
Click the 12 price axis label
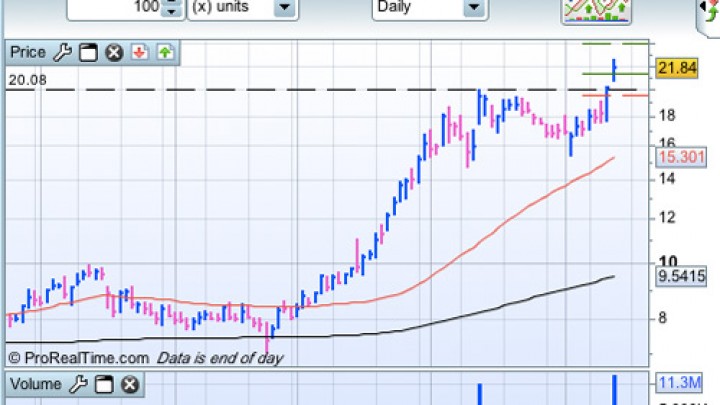click(667, 217)
